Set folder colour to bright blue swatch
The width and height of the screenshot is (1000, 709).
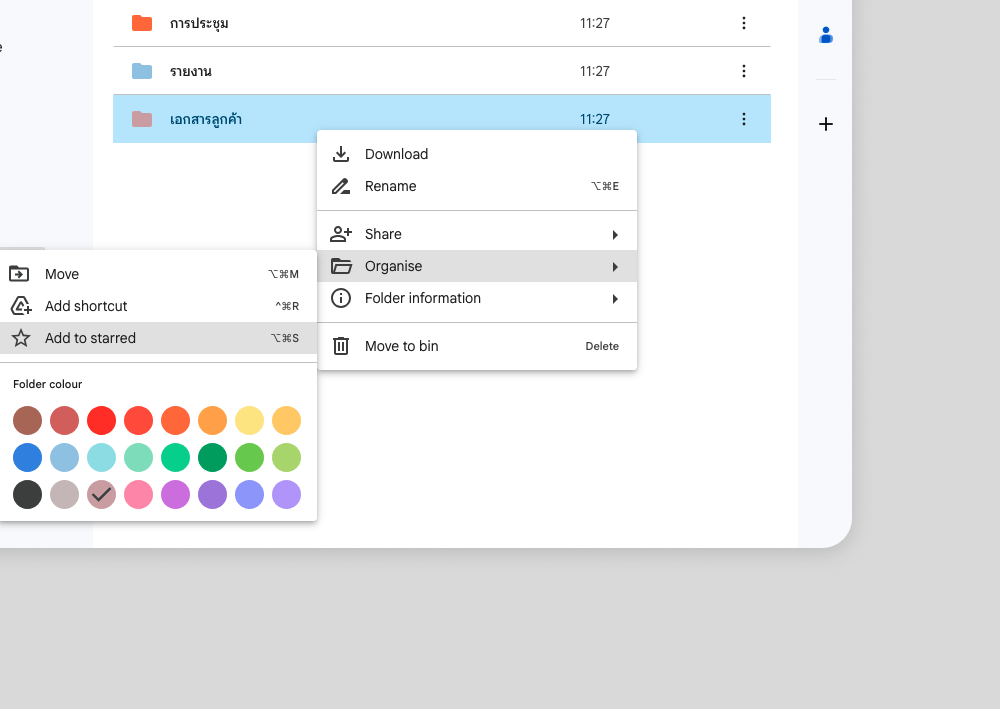pyautogui.click(x=27, y=457)
